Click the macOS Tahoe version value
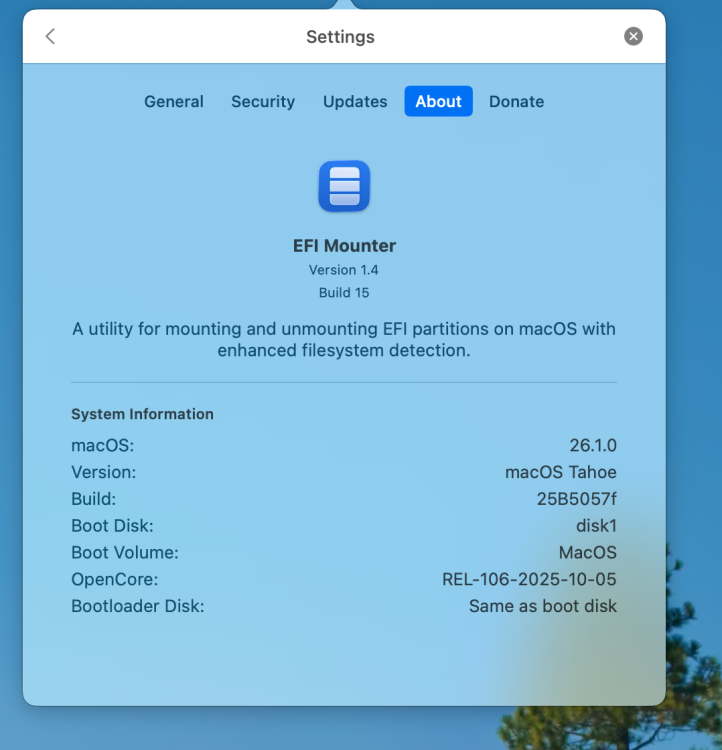722x750 pixels. click(561, 472)
